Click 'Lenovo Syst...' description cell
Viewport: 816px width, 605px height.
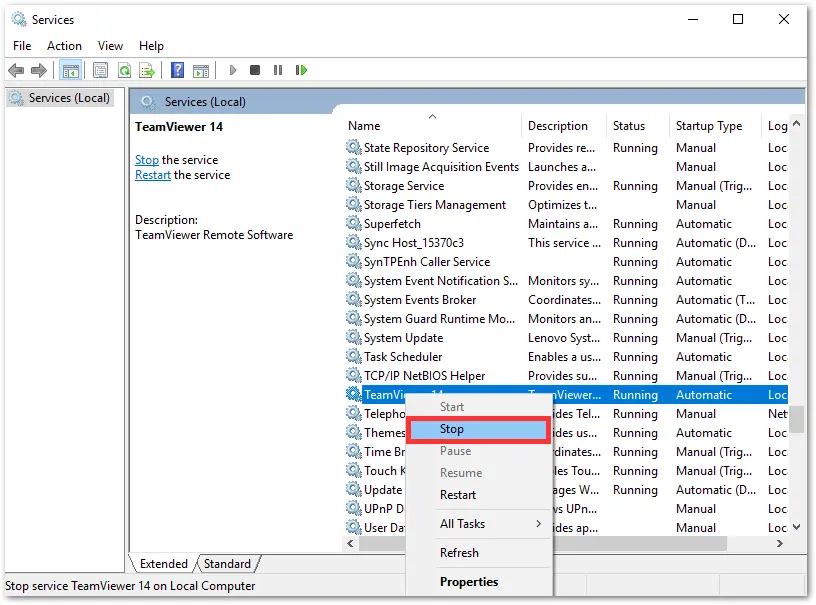pos(564,338)
